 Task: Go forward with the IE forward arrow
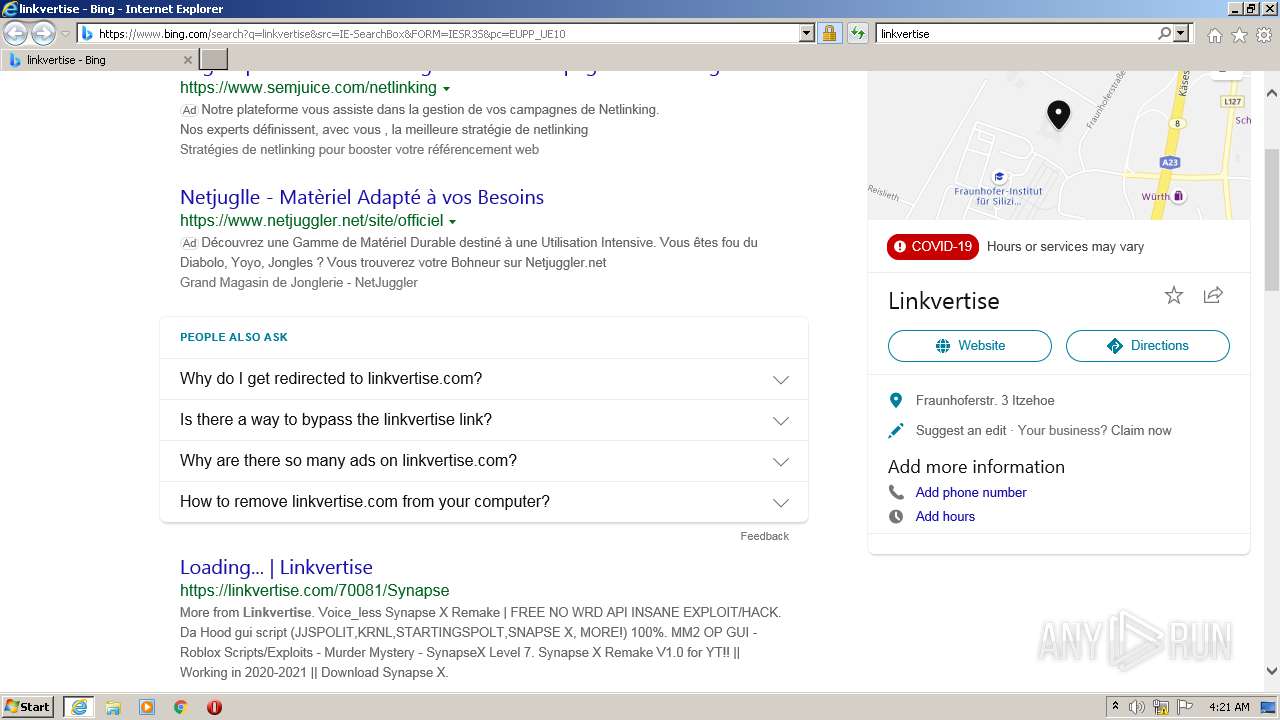pyautogui.click(x=43, y=33)
